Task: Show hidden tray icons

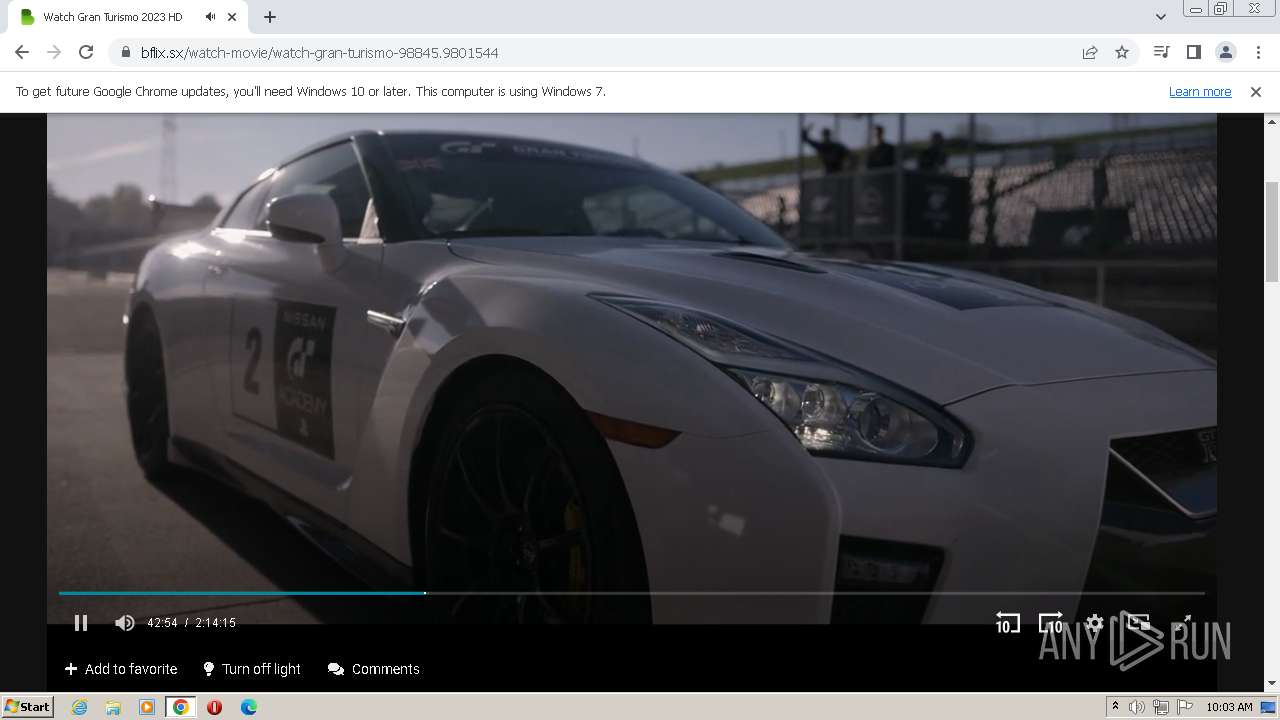Action: 1115,707
